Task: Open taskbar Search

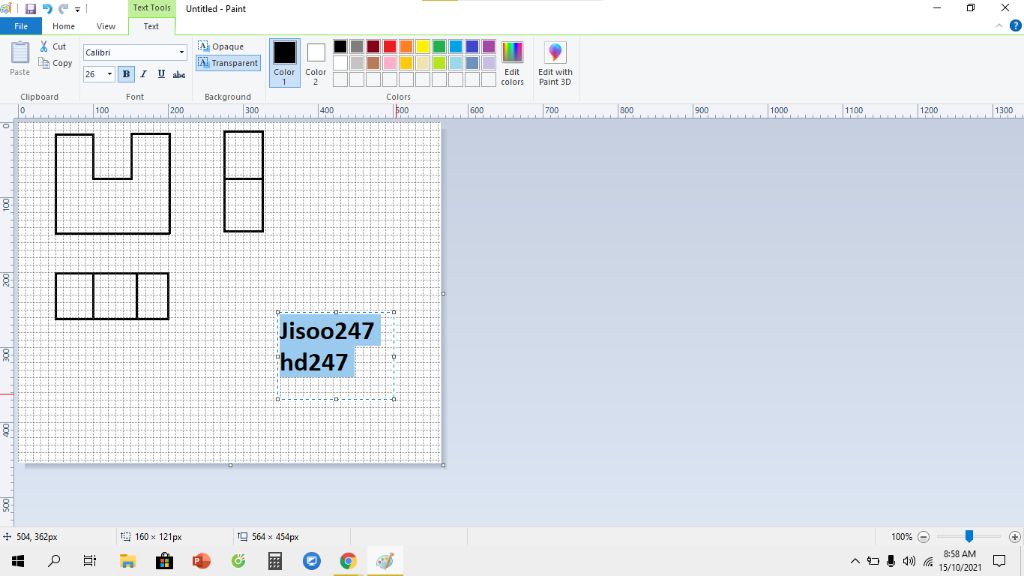Action: (x=54, y=561)
